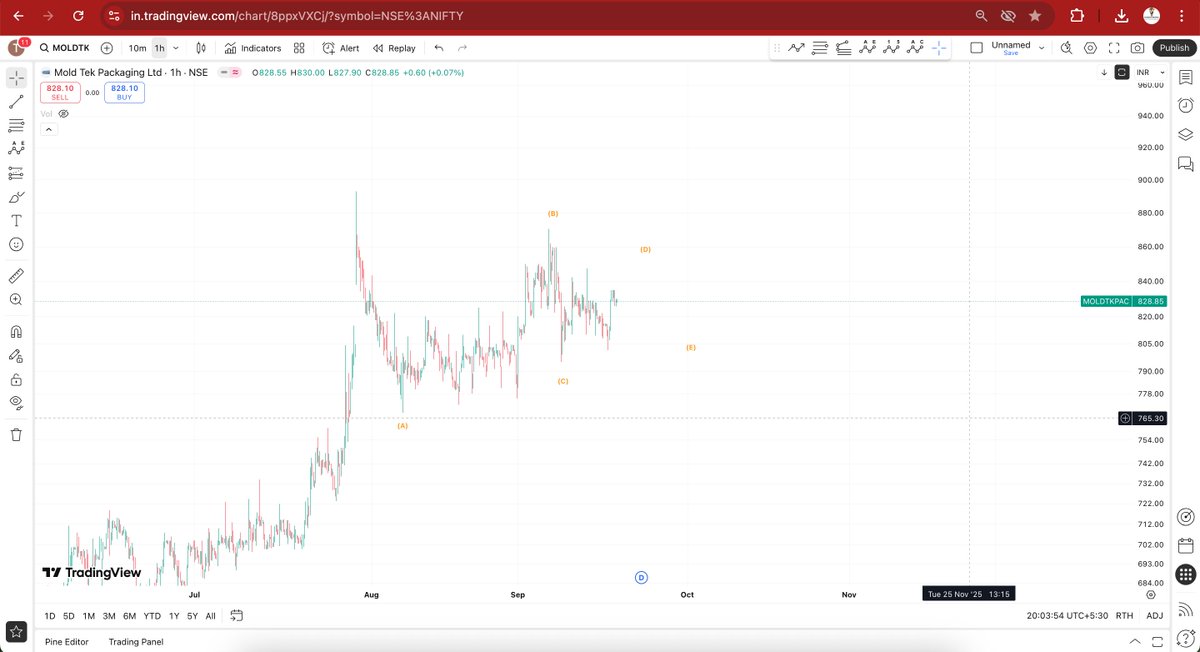Open the forecasting and measurement tools group

point(16,173)
